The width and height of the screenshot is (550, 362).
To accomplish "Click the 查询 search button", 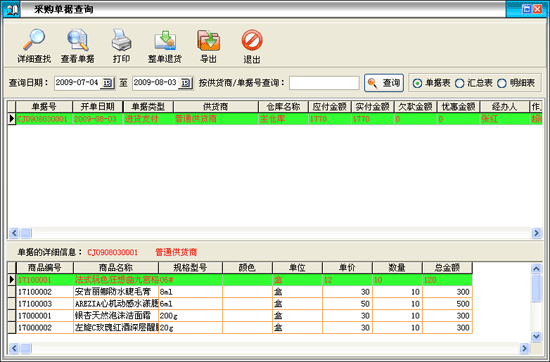I will (x=384, y=83).
